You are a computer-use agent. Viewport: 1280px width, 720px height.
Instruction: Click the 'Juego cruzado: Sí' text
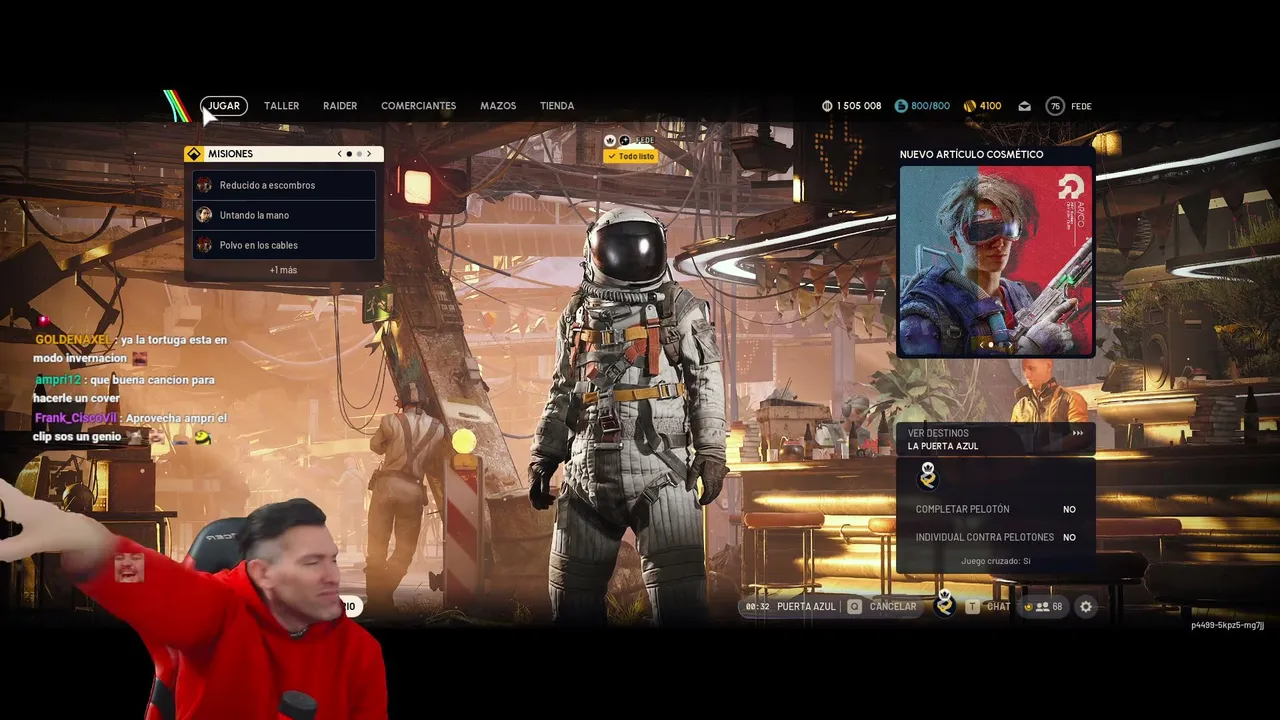click(996, 561)
